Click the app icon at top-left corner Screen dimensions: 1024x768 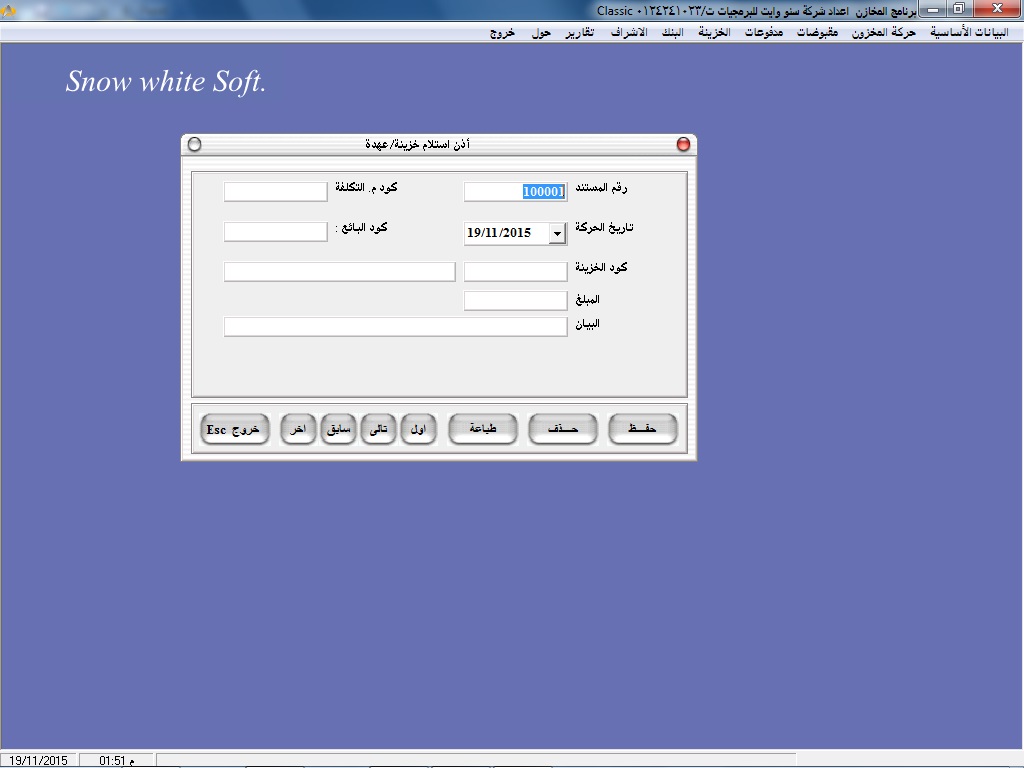9,10
